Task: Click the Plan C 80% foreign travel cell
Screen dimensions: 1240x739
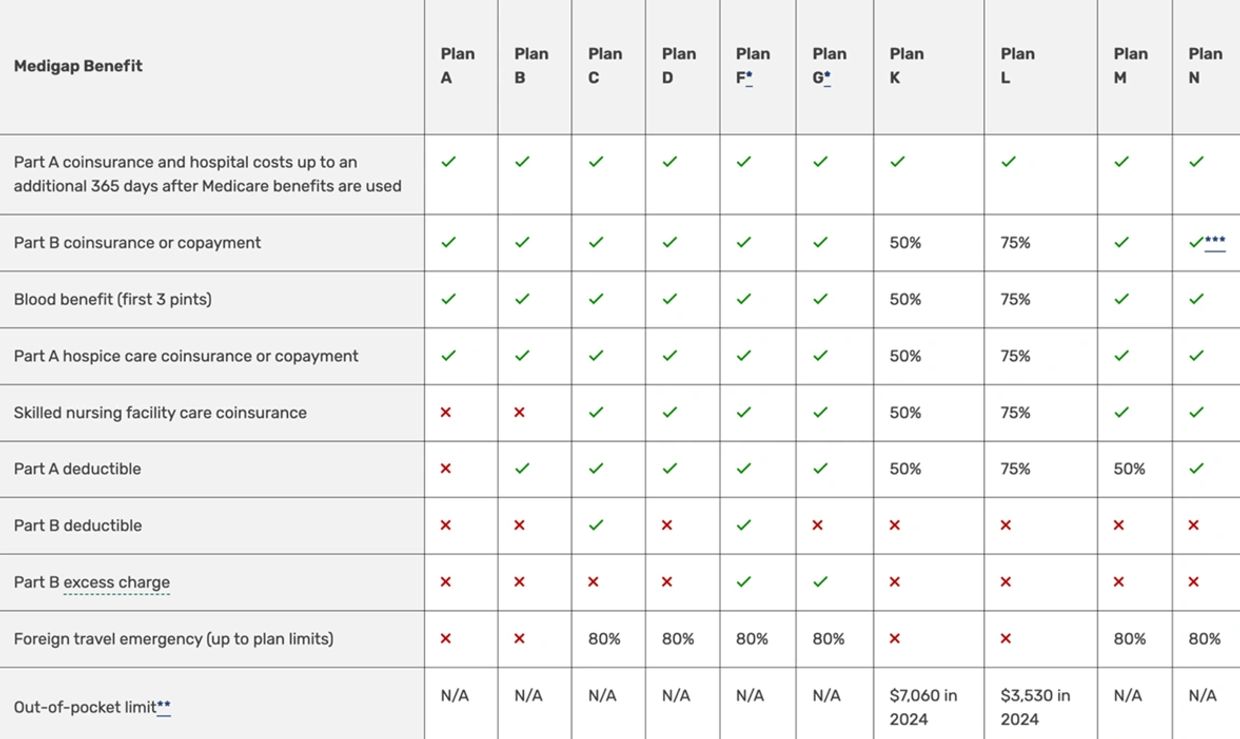Action: pos(604,638)
